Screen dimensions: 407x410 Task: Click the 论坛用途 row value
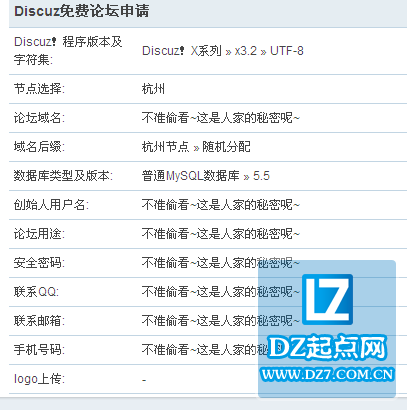point(221,234)
